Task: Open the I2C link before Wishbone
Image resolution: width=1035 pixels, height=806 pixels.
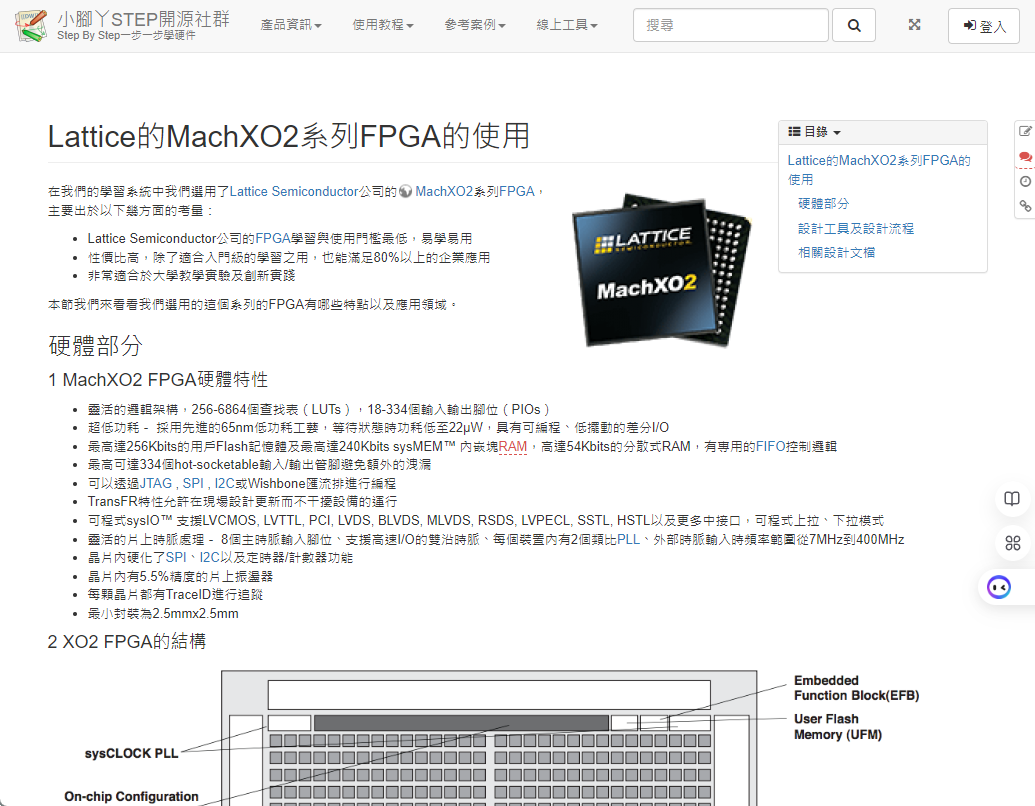Action: (224, 484)
